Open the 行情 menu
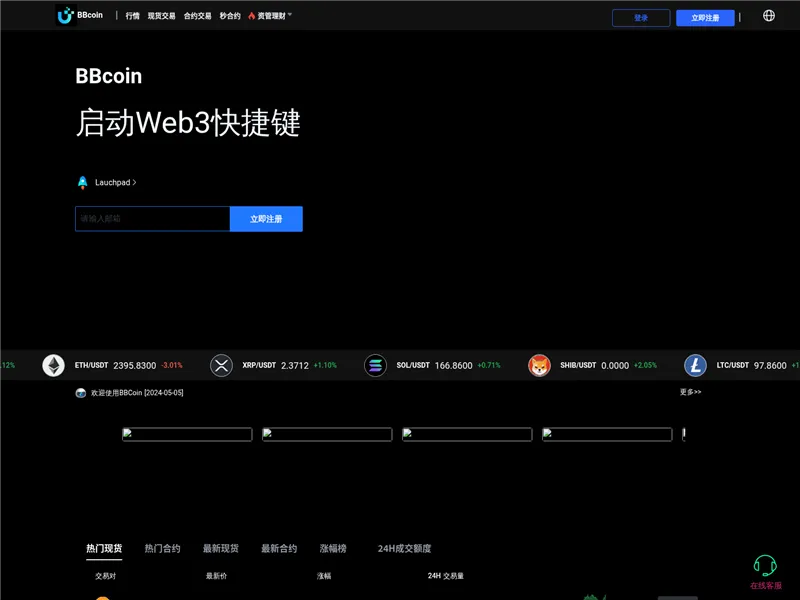The width and height of the screenshot is (800, 600). tap(133, 16)
